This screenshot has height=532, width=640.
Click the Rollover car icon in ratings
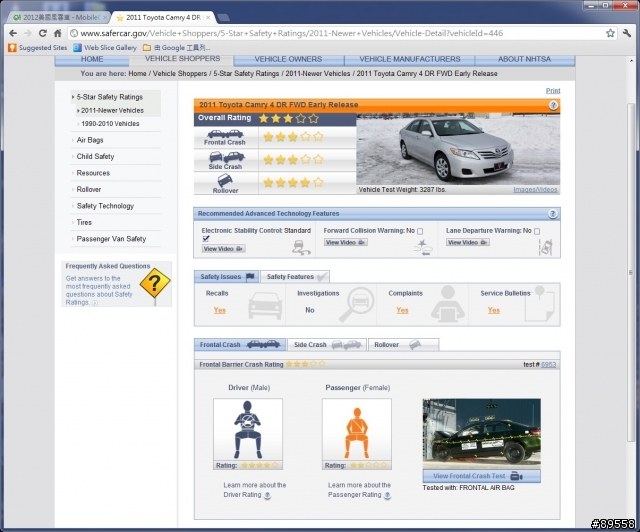(x=225, y=180)
